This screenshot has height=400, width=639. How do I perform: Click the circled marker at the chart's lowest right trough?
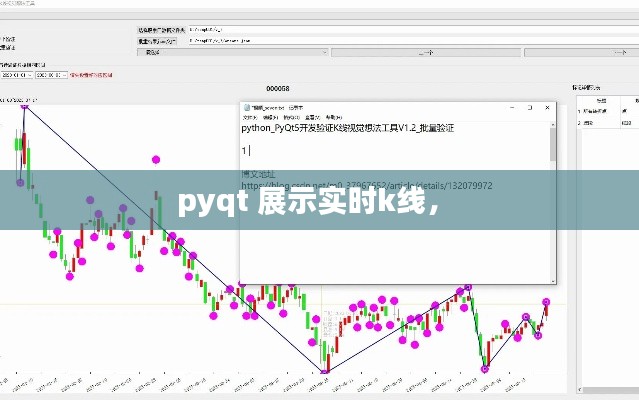click(x=486, y=369)
